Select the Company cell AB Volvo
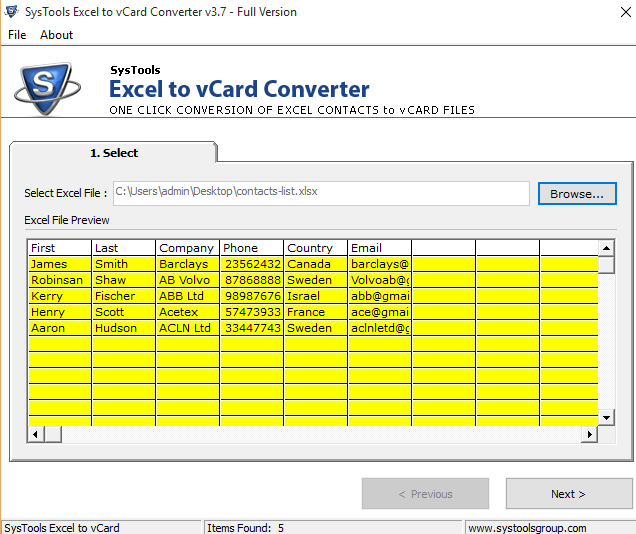Viewport: 636px width, 534px height. pyautogui.click(x=187, y=280)
